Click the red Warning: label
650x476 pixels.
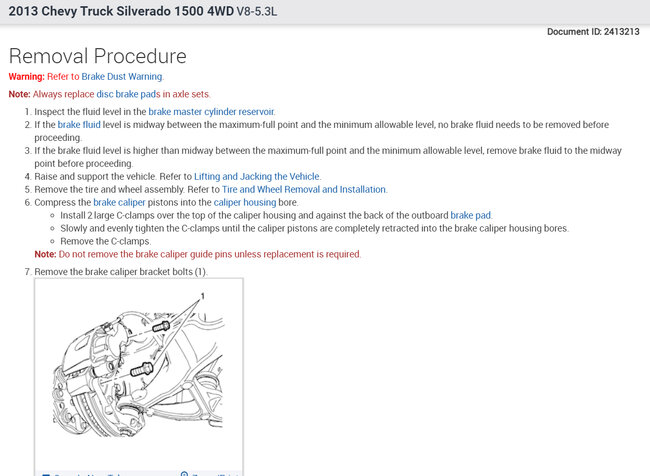pos(26,77)
